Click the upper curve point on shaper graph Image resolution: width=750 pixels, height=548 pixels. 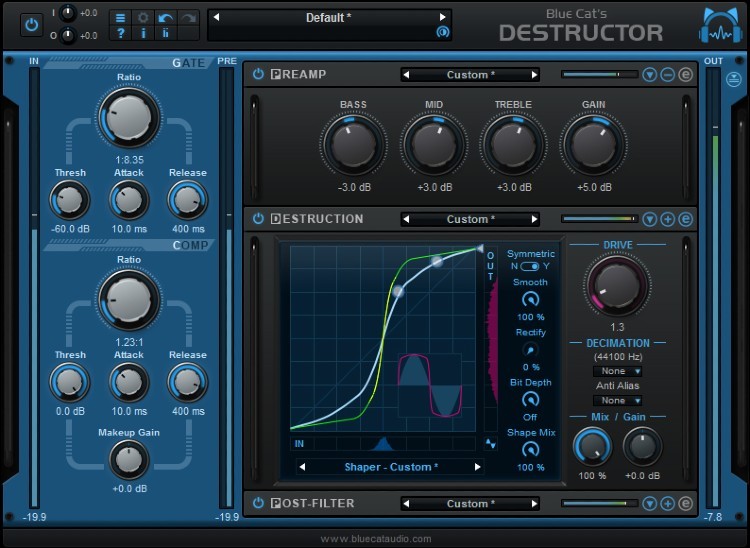coord(436,260)
